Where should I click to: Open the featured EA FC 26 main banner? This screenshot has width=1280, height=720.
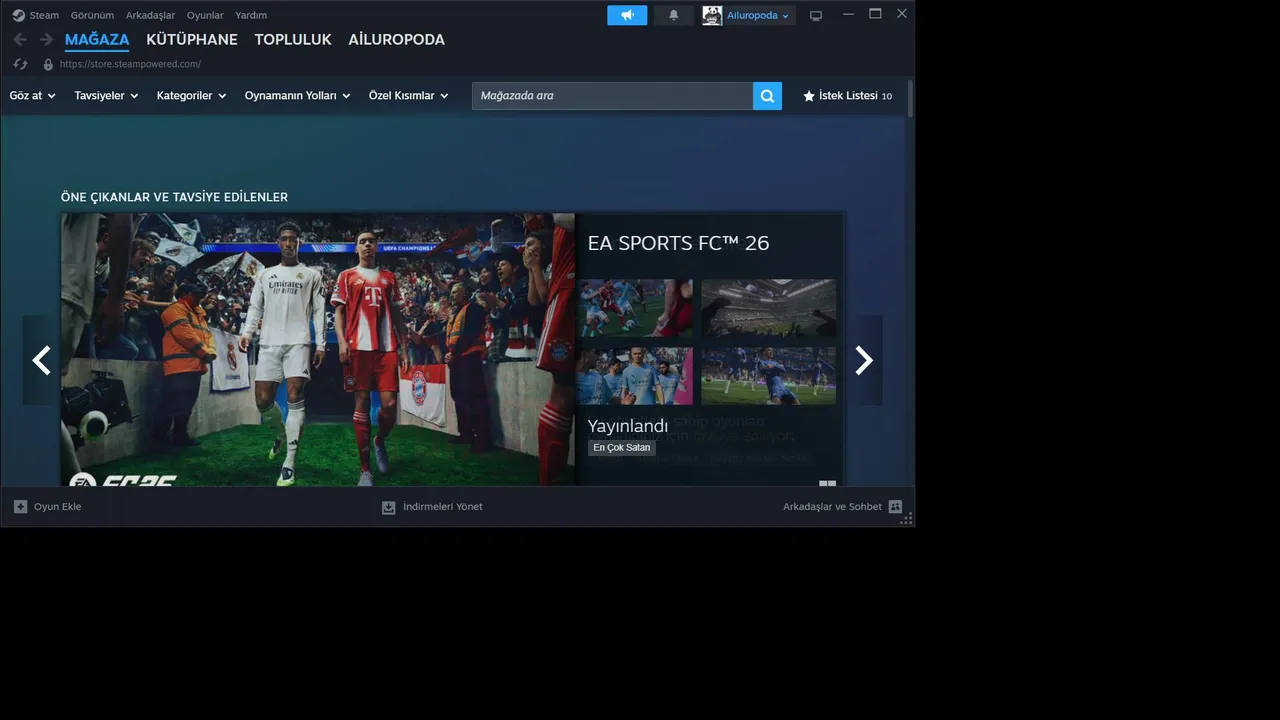pyautogui.click(x=318, y=349)
